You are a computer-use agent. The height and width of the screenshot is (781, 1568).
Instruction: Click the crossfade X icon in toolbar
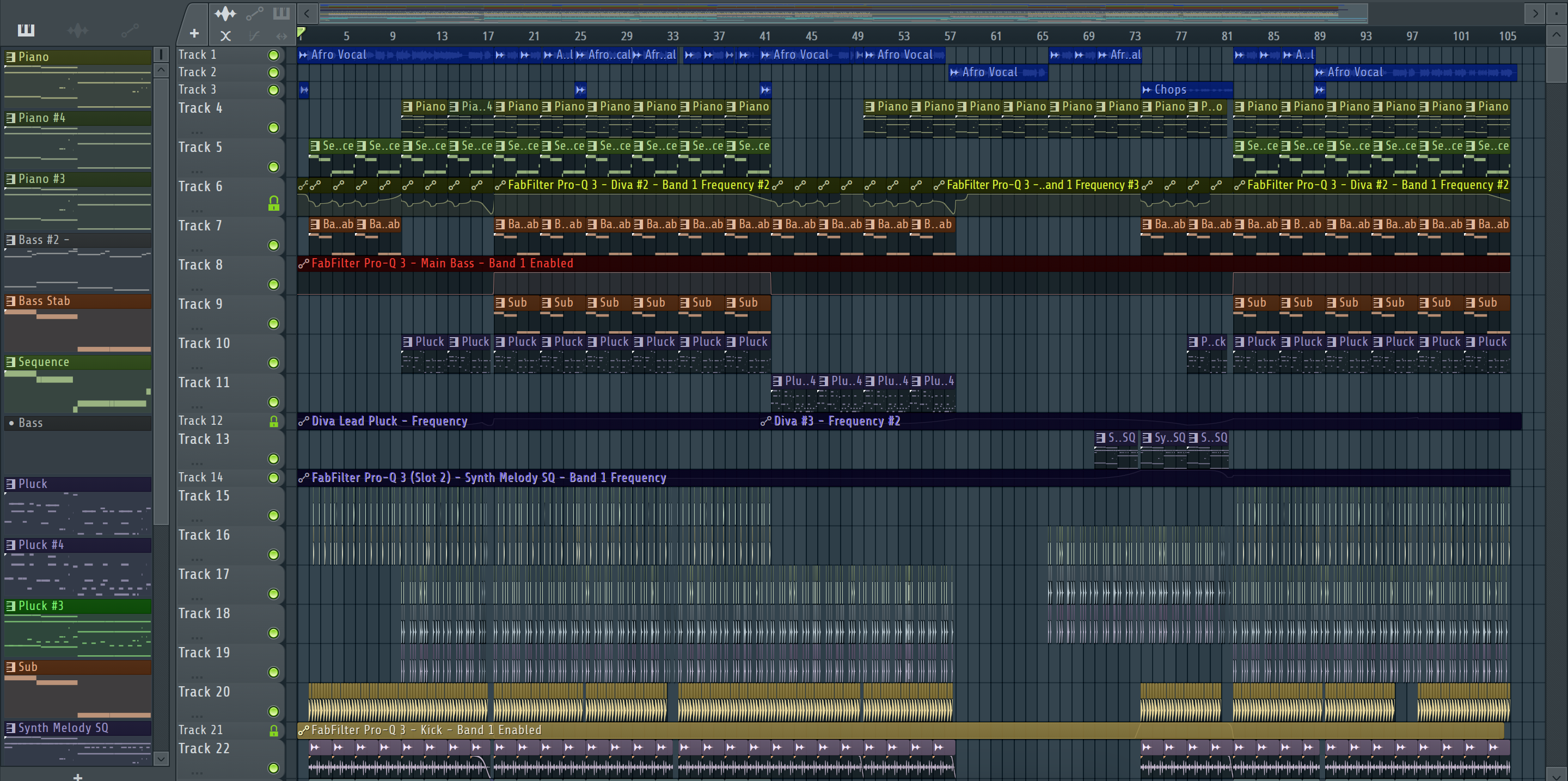[225, 36]
